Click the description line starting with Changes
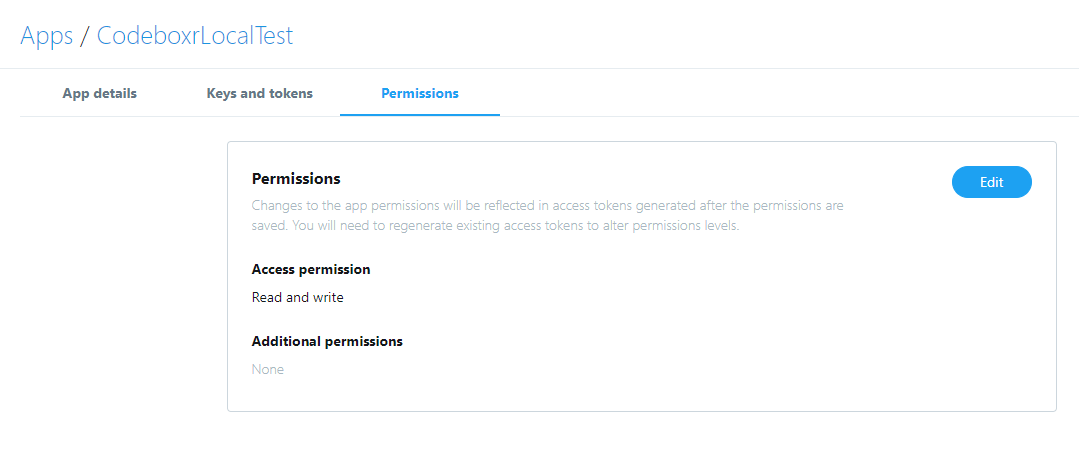 (548, 205)
